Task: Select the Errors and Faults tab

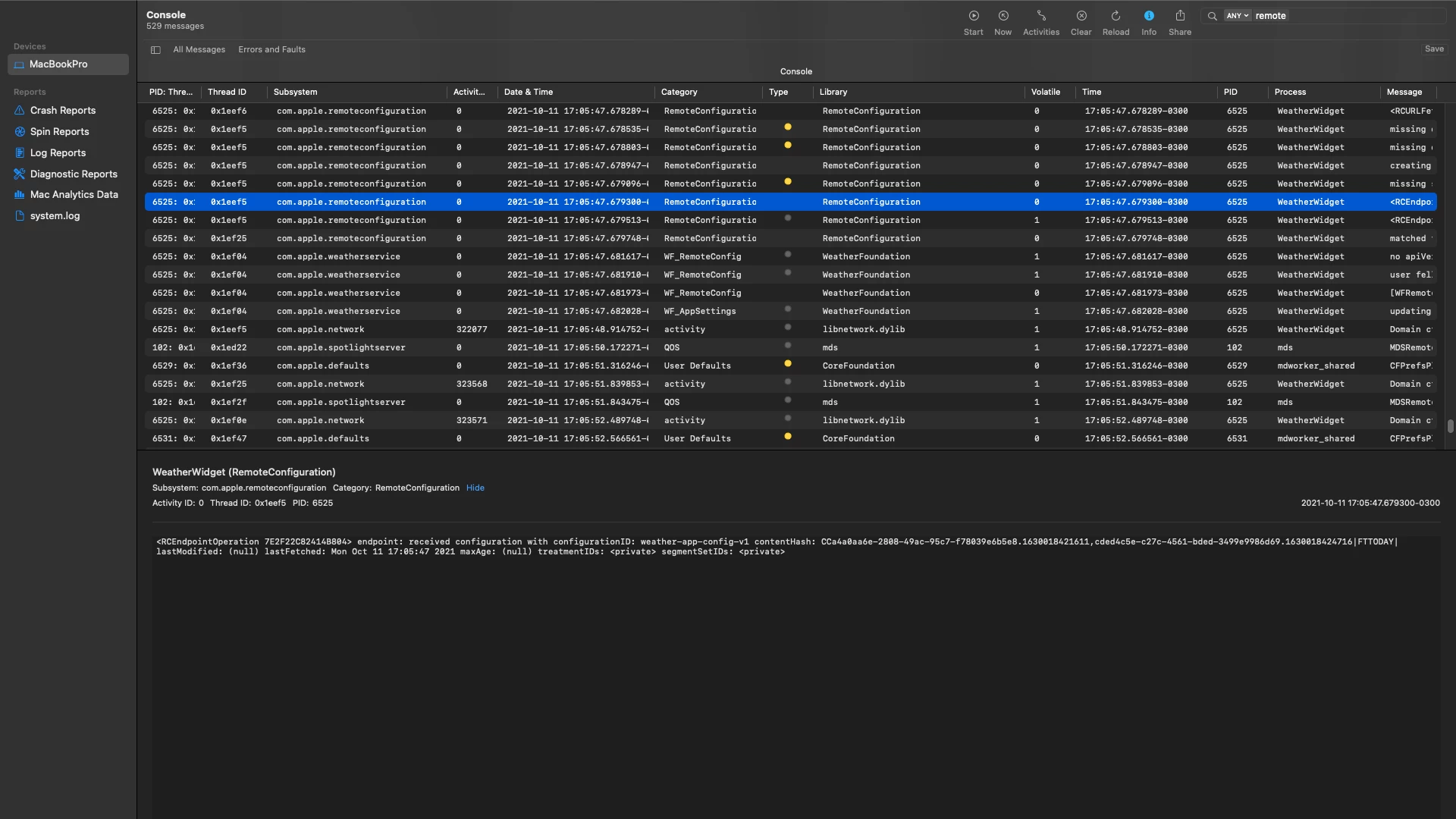Action: click(x=271, y=50)
